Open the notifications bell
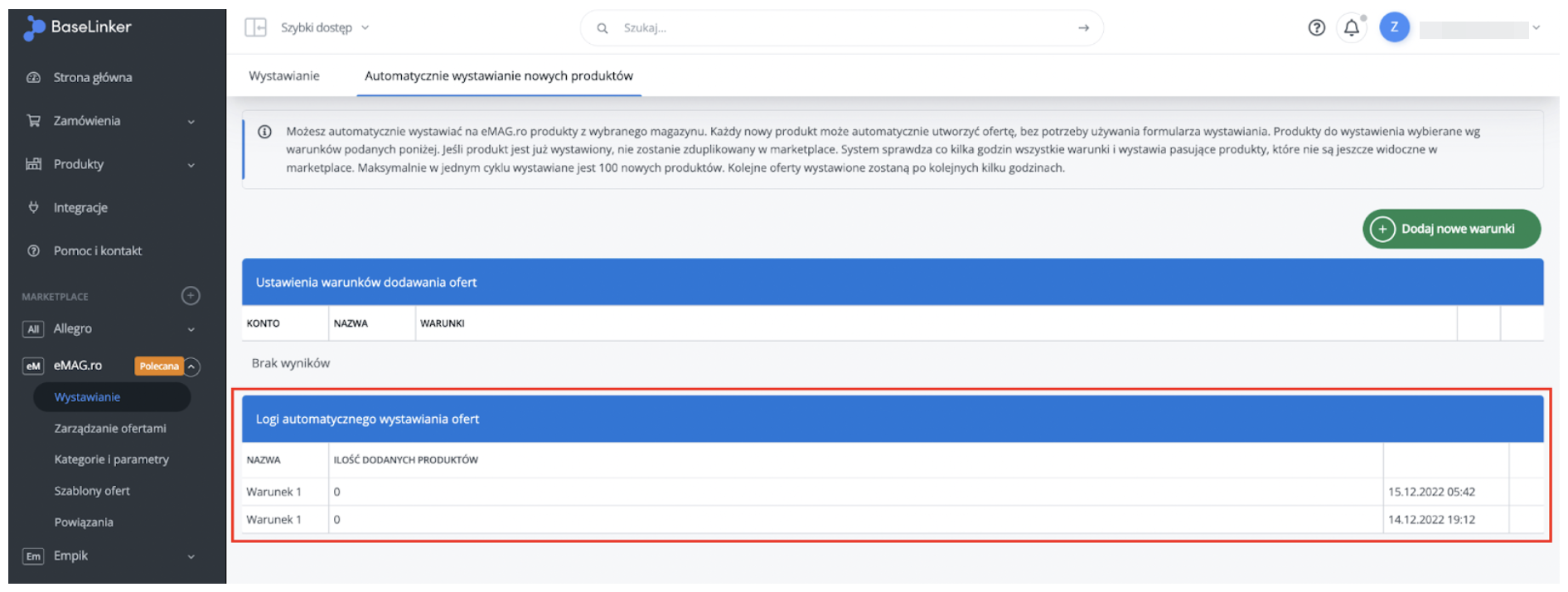Image resolution: width=1568 pixels, height=592 pixels. click(x=1352, y=27)
